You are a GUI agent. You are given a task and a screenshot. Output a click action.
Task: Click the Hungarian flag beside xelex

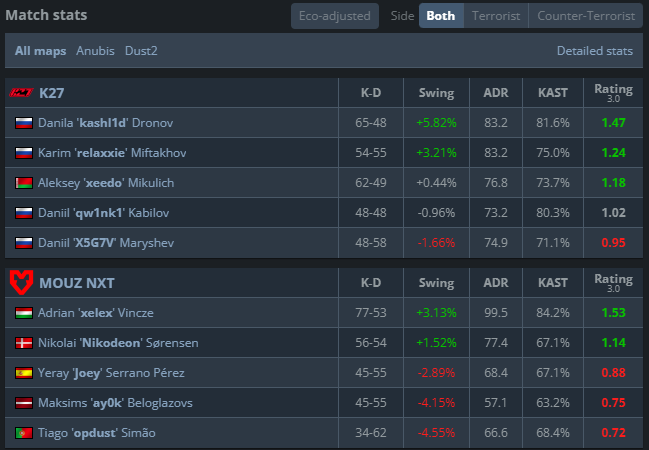click(x=24, y=313)
